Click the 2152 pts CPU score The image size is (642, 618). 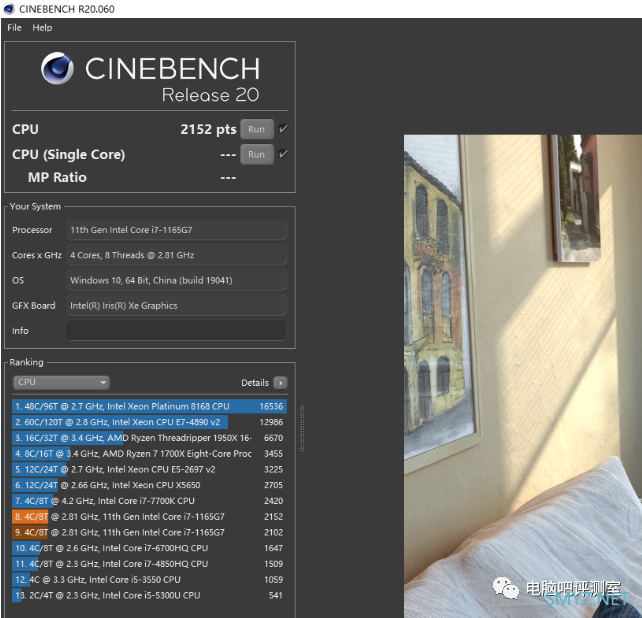208,129
